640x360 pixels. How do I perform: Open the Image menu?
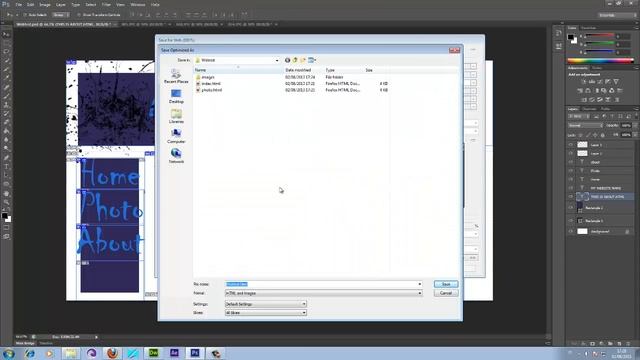(x=45, y=4)
